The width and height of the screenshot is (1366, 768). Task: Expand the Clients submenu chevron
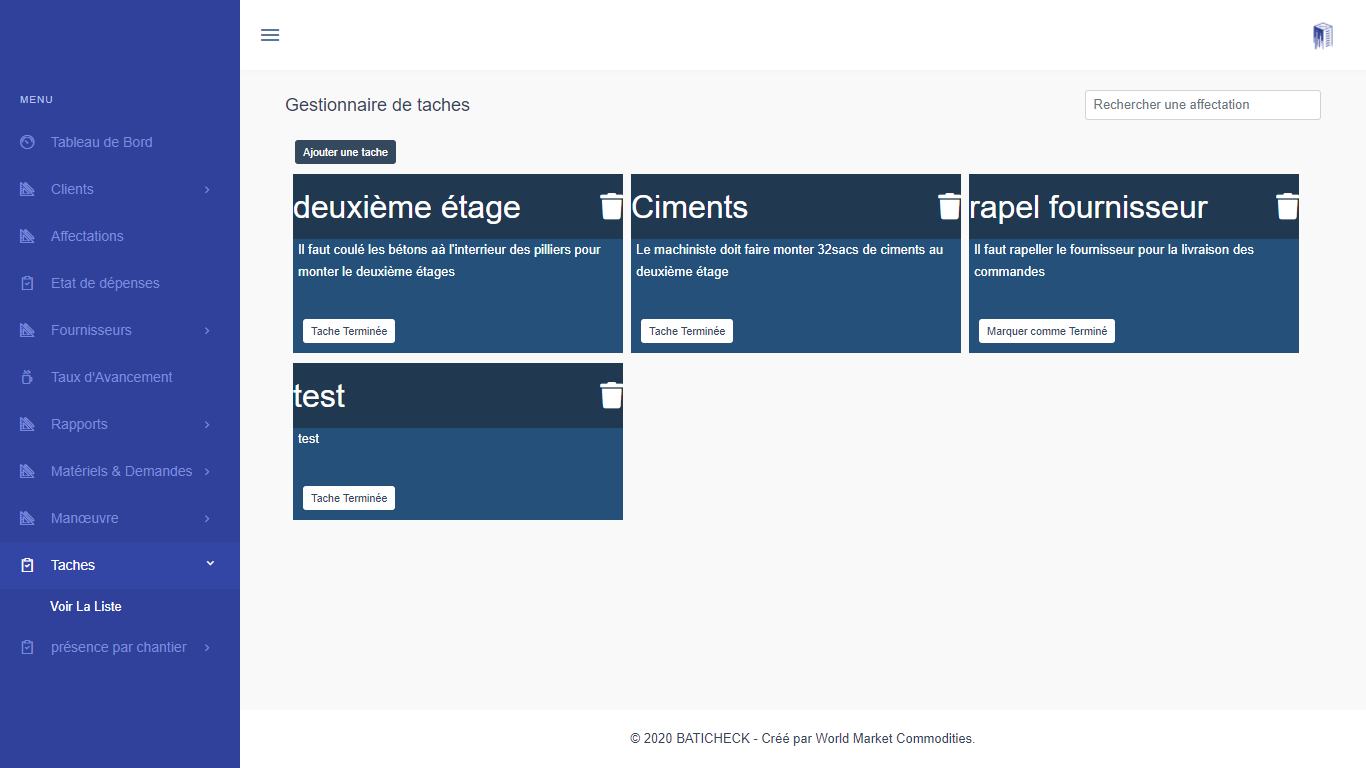pyautogui.click(x=207, y=189)
